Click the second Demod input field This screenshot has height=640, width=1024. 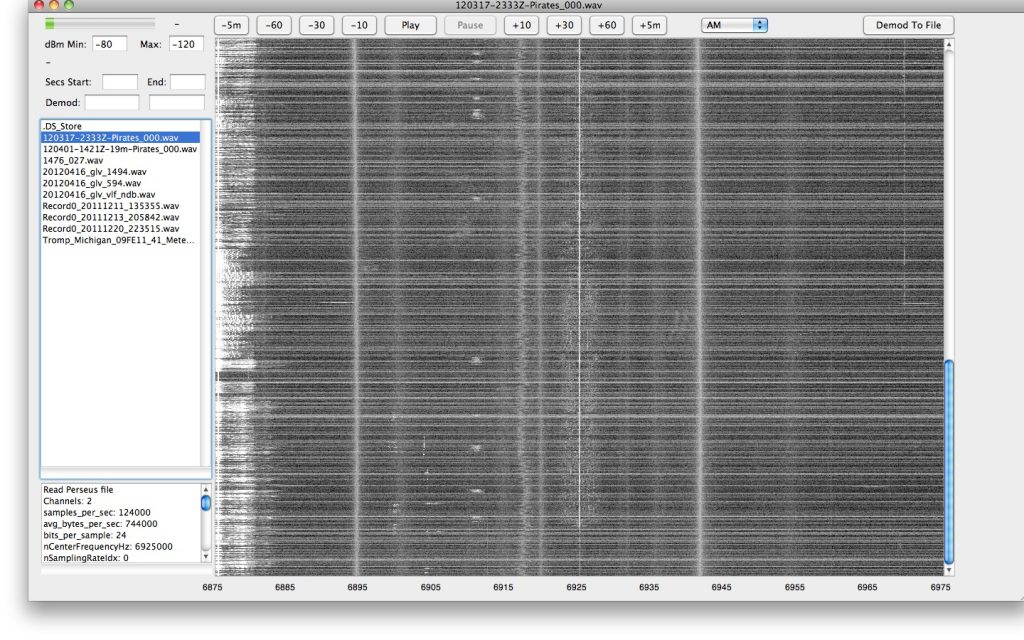click(177, 103)
